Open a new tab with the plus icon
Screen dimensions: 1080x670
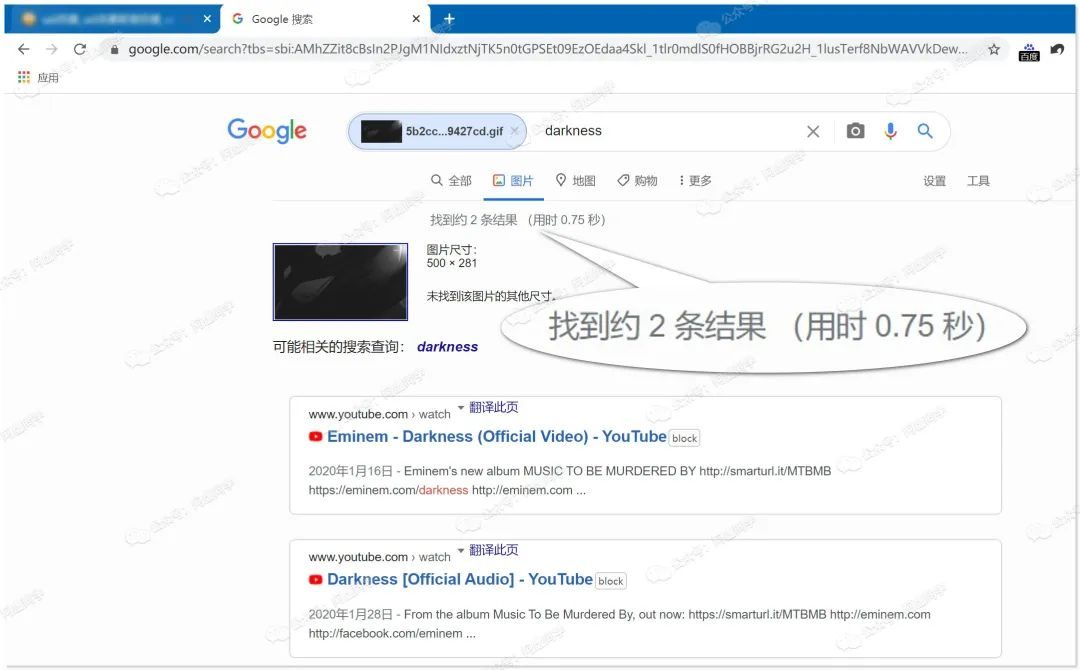448,18
